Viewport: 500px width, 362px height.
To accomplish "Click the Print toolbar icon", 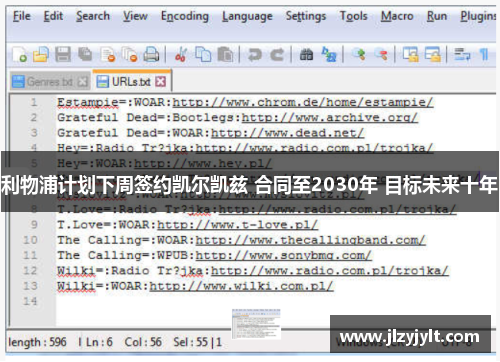I will [151, 54].
